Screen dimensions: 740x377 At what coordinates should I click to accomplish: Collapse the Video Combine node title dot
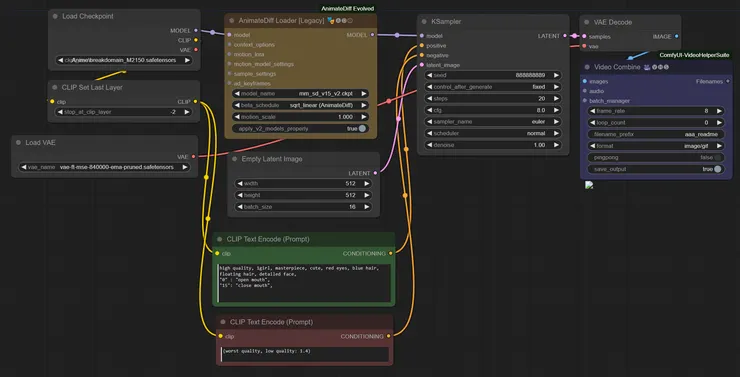[587, 67]
